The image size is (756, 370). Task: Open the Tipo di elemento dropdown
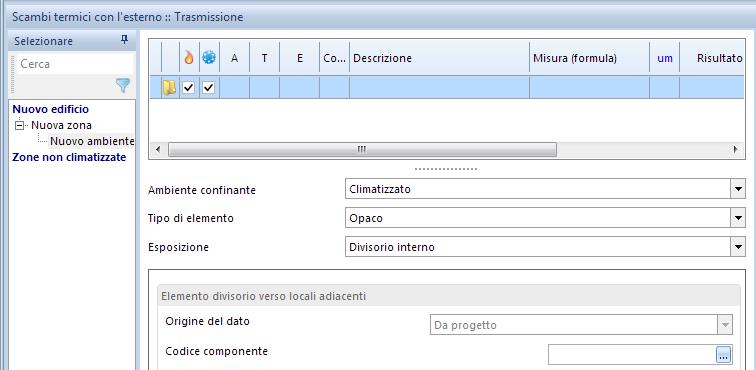click(x=738, y=218)
